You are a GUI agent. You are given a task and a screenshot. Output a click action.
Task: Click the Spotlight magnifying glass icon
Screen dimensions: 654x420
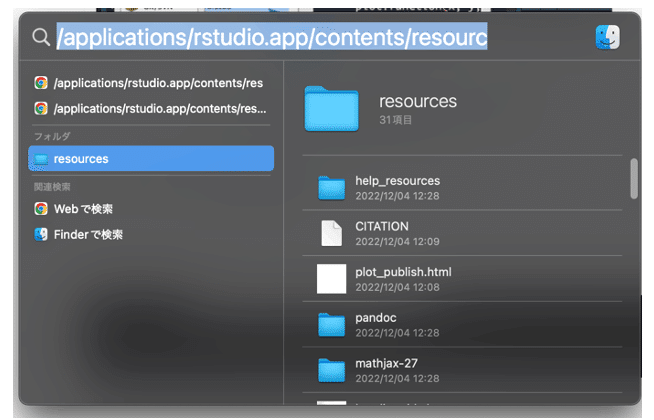[x=41, y=37]
